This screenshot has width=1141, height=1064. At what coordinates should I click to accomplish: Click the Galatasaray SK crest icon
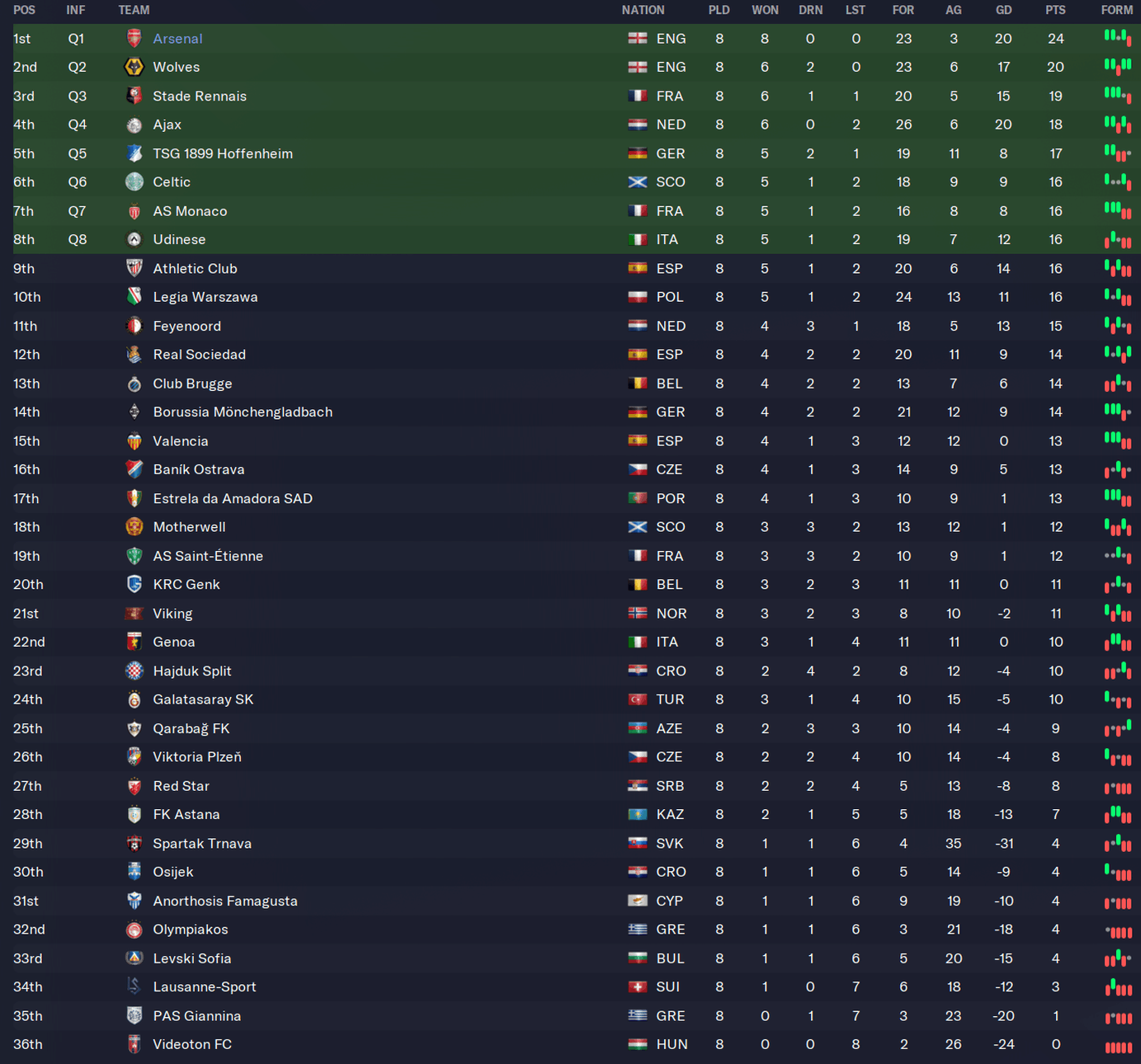134,699
